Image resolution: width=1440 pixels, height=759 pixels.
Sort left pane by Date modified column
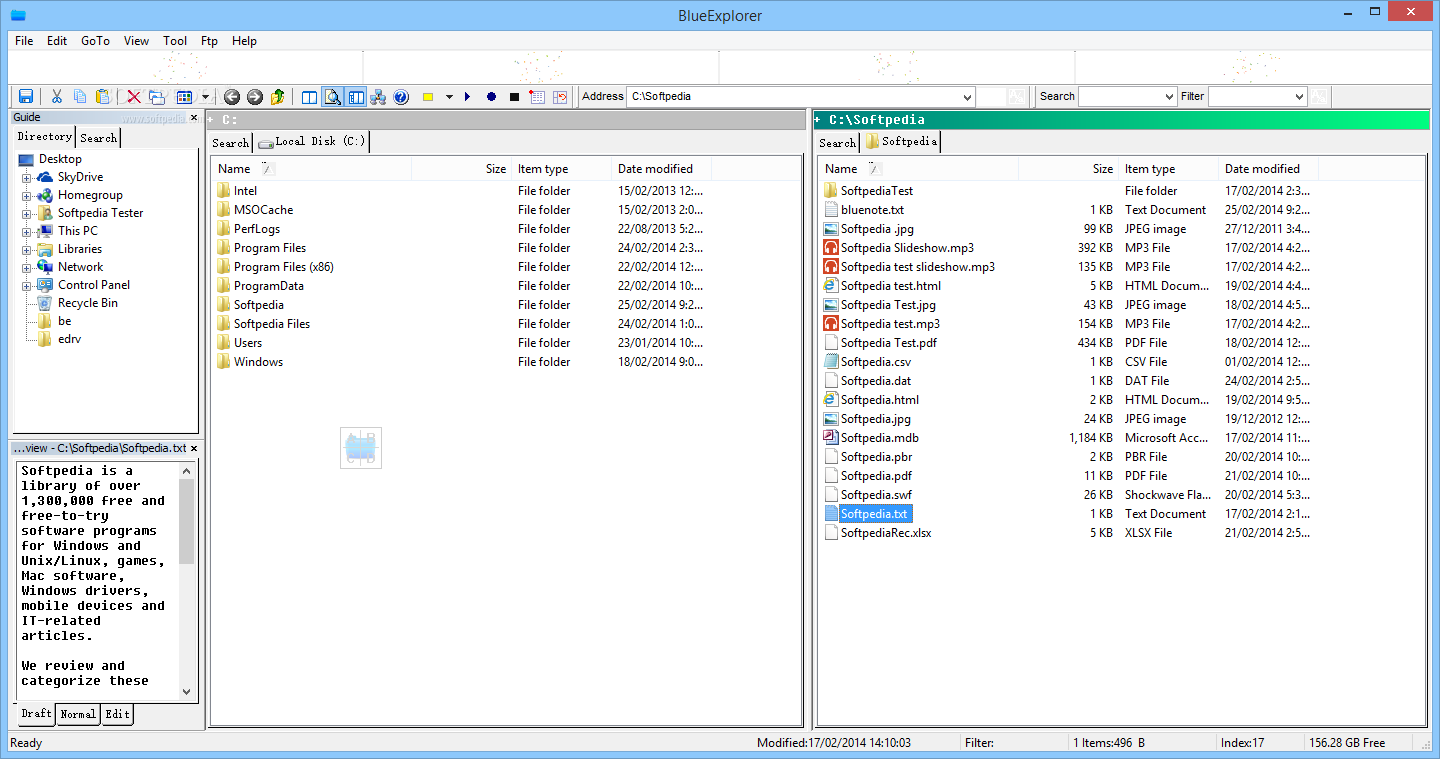pos(660,169)
